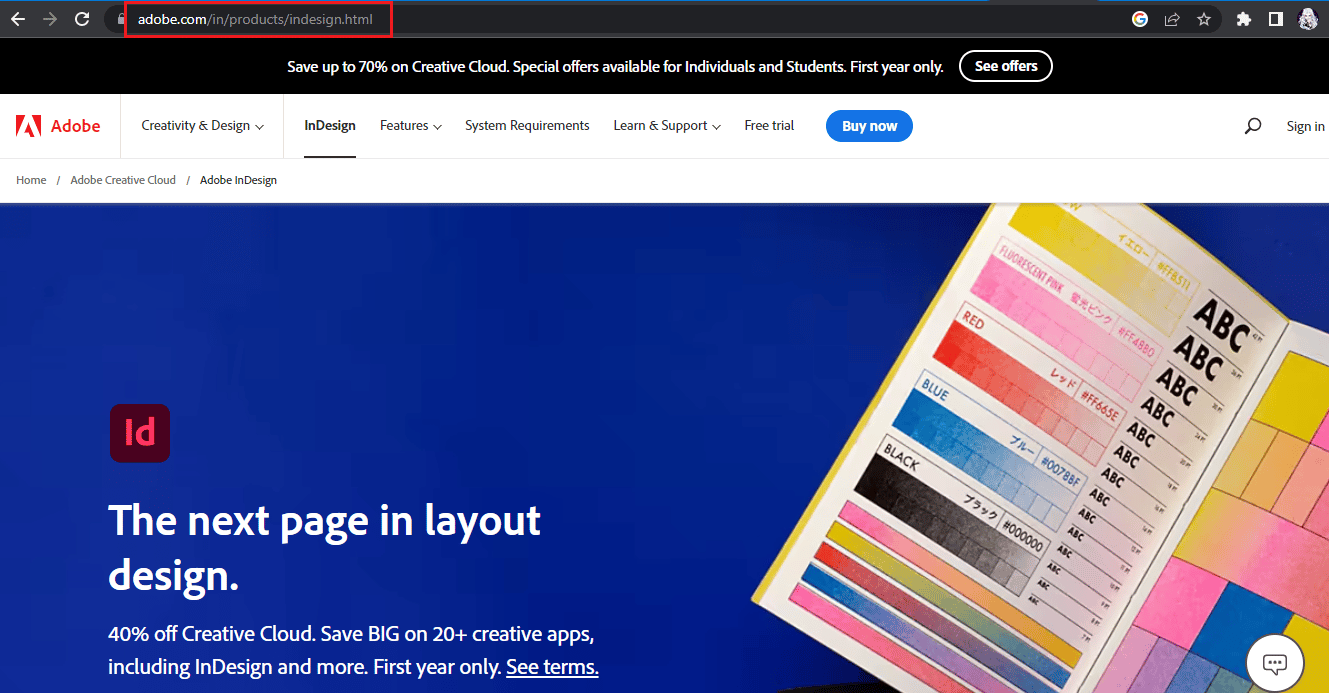Click the Save up to 70% banner text
The width and height of the screenshot is (1329, 693).
tap(615, 67)
